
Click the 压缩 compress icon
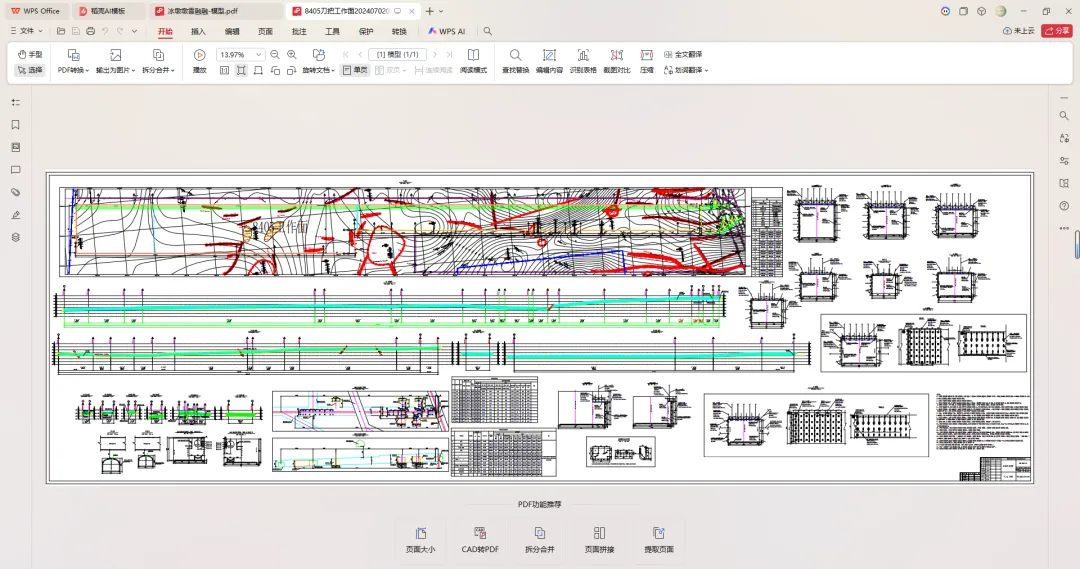pyautogui.click(x=647, y=55)
